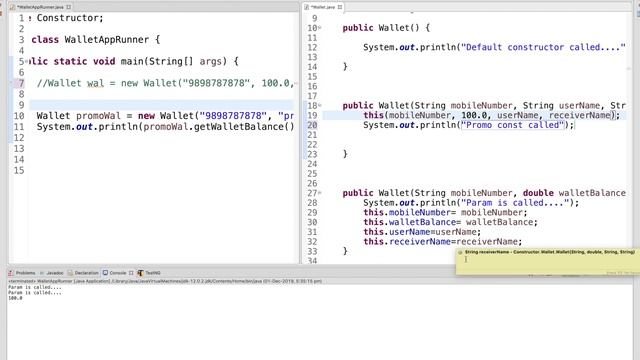Collapse the main method at line 5
This screenshot has height=360, width=640.
27,62
